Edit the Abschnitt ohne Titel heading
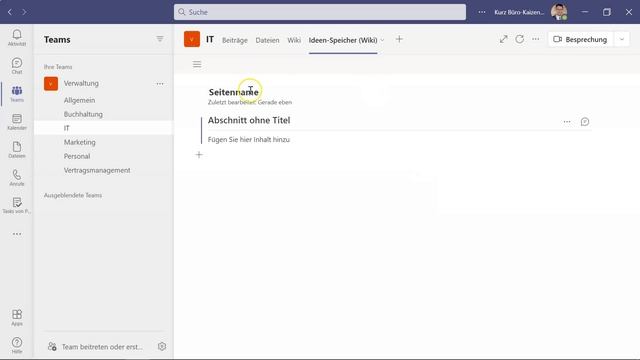The height and width of the screenshot is (360, 640). tap(249, 120)
